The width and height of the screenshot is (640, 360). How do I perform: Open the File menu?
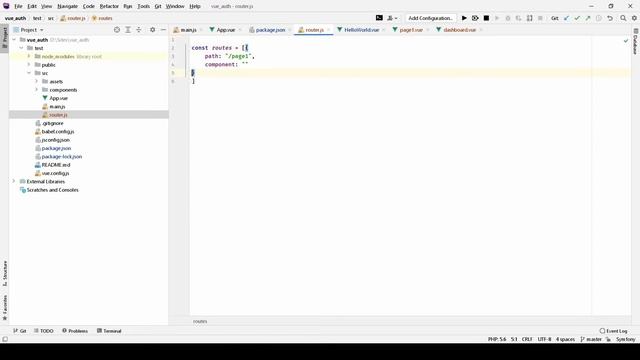tap(18, 6)
